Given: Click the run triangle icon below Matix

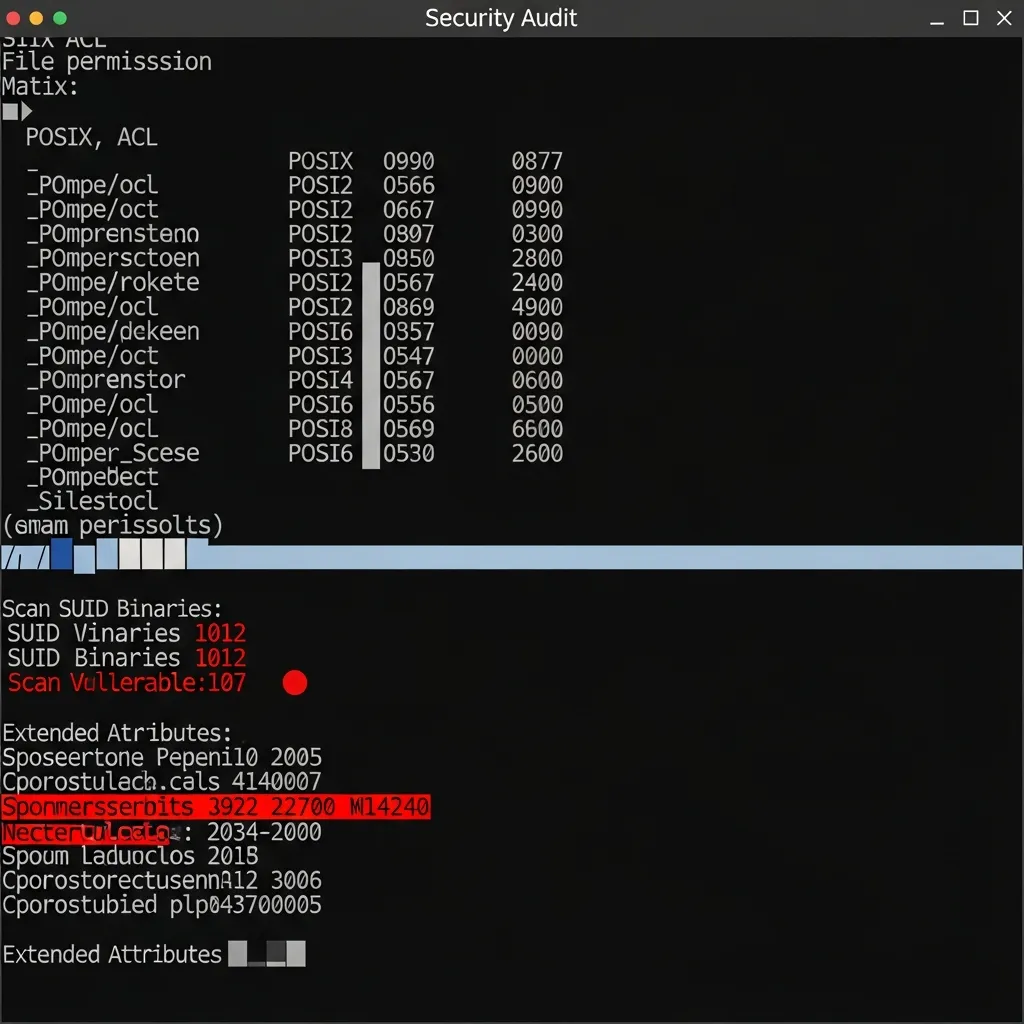Looking at the screenshot, I should (x=23, y=111).
